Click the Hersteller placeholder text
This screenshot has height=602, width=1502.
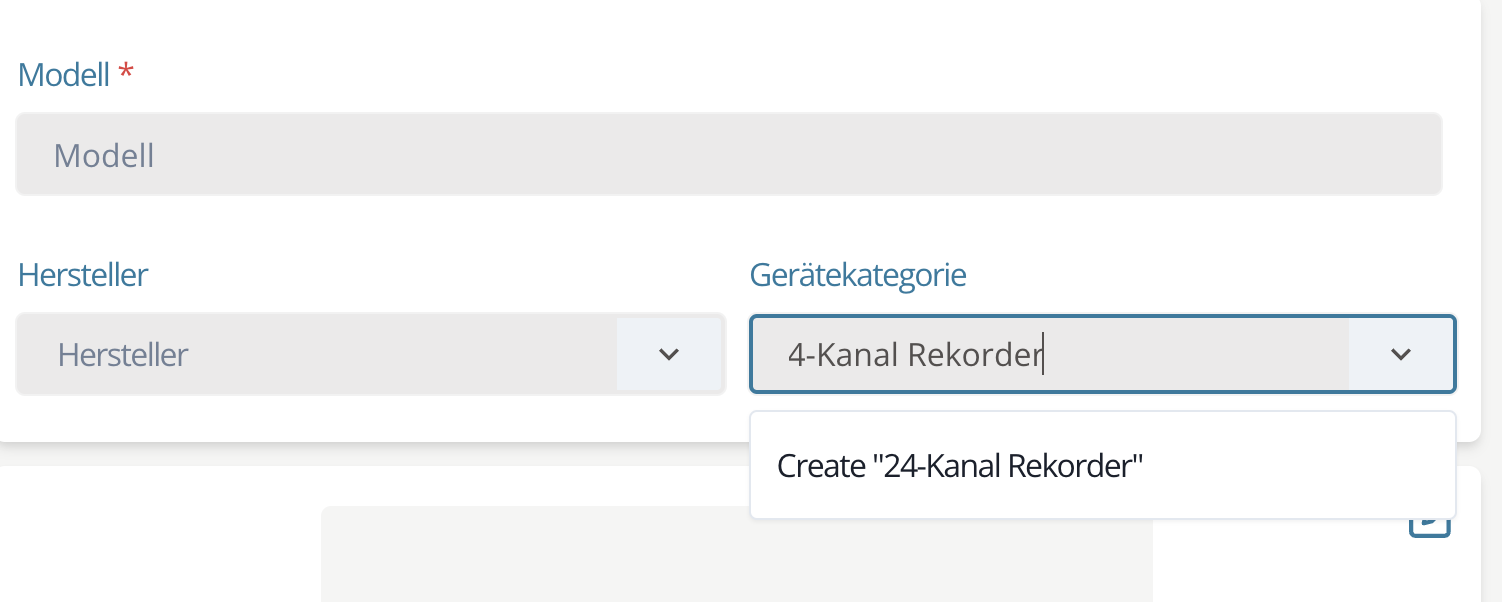point(123,354)
